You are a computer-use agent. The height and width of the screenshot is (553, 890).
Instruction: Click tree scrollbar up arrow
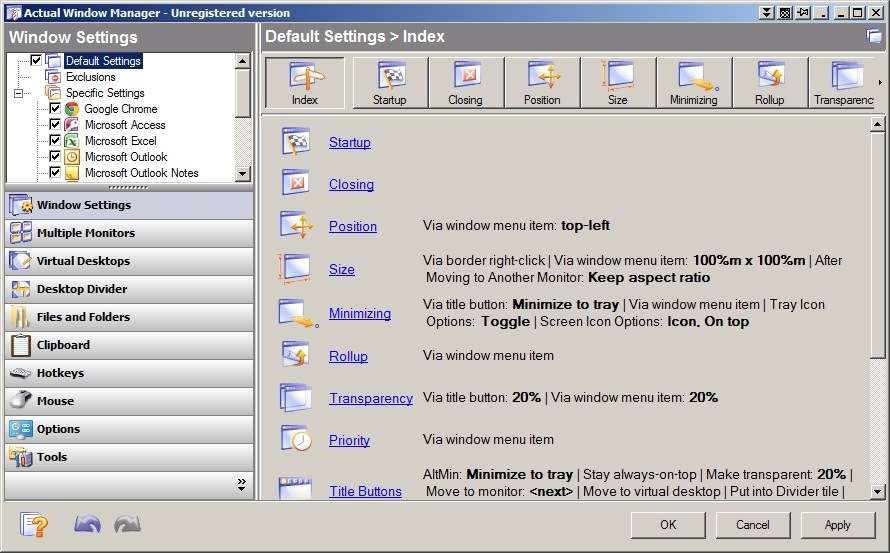pyautogui.click(x=242, y=61)
